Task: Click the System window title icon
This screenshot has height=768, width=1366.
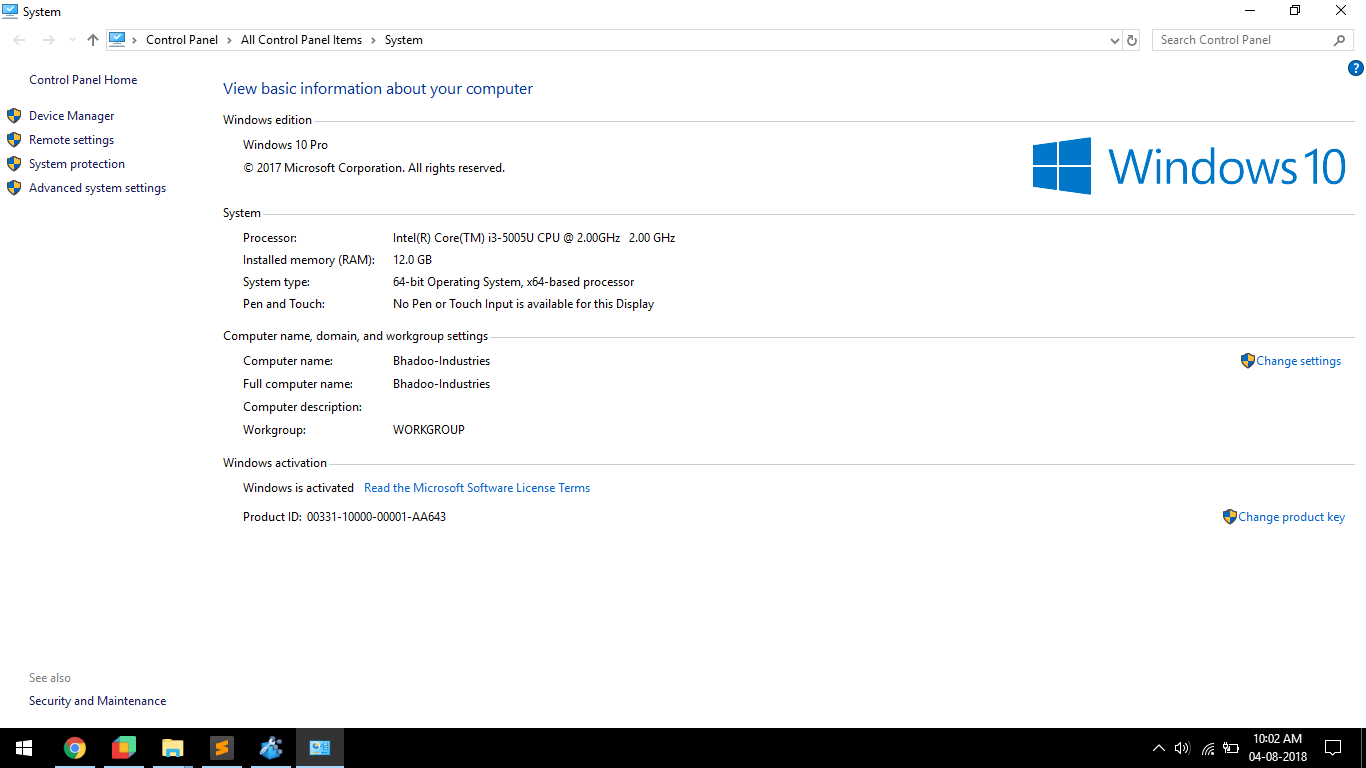Action: coord(10,11)
